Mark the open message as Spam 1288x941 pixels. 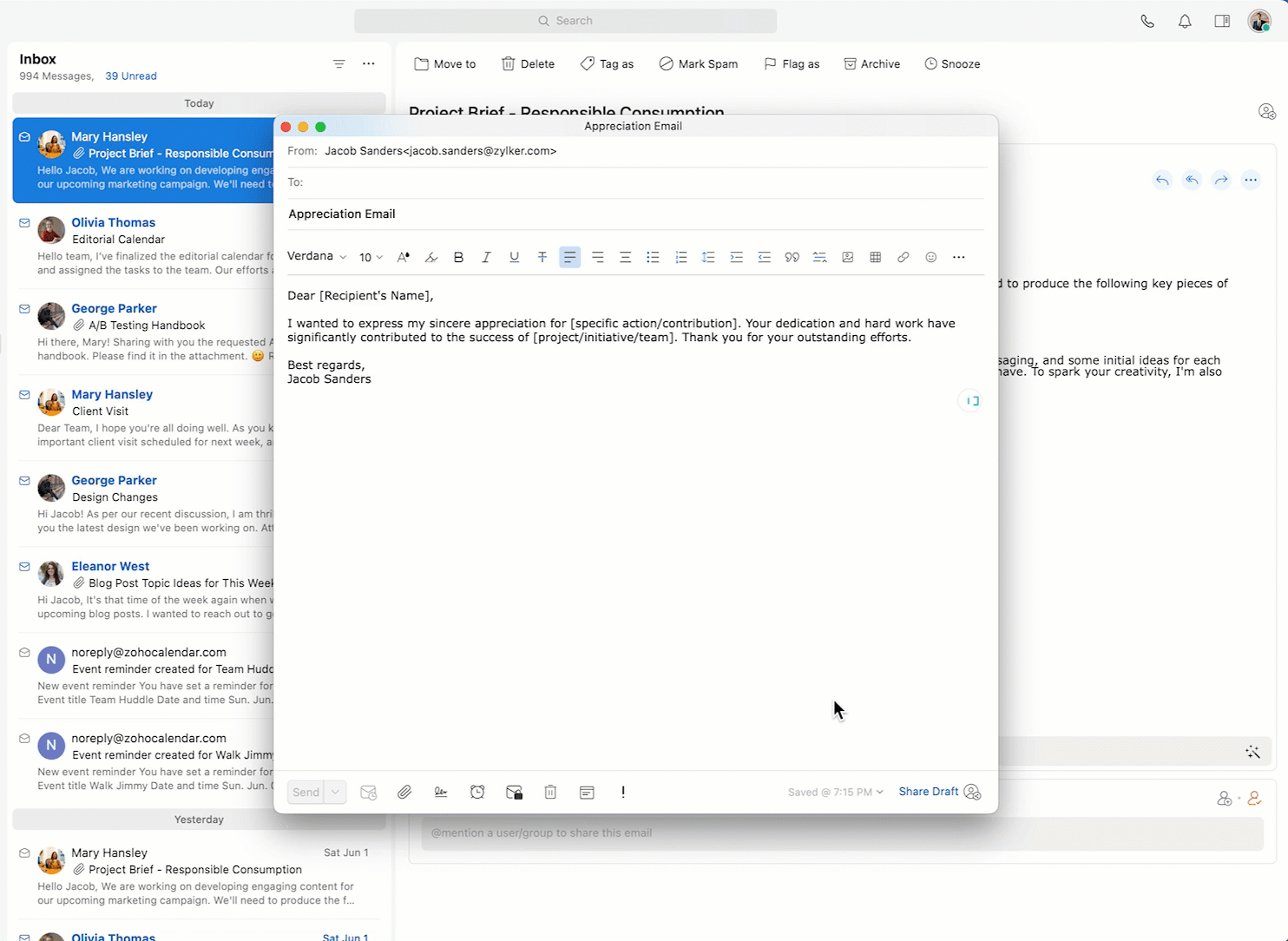coord(699,64)
